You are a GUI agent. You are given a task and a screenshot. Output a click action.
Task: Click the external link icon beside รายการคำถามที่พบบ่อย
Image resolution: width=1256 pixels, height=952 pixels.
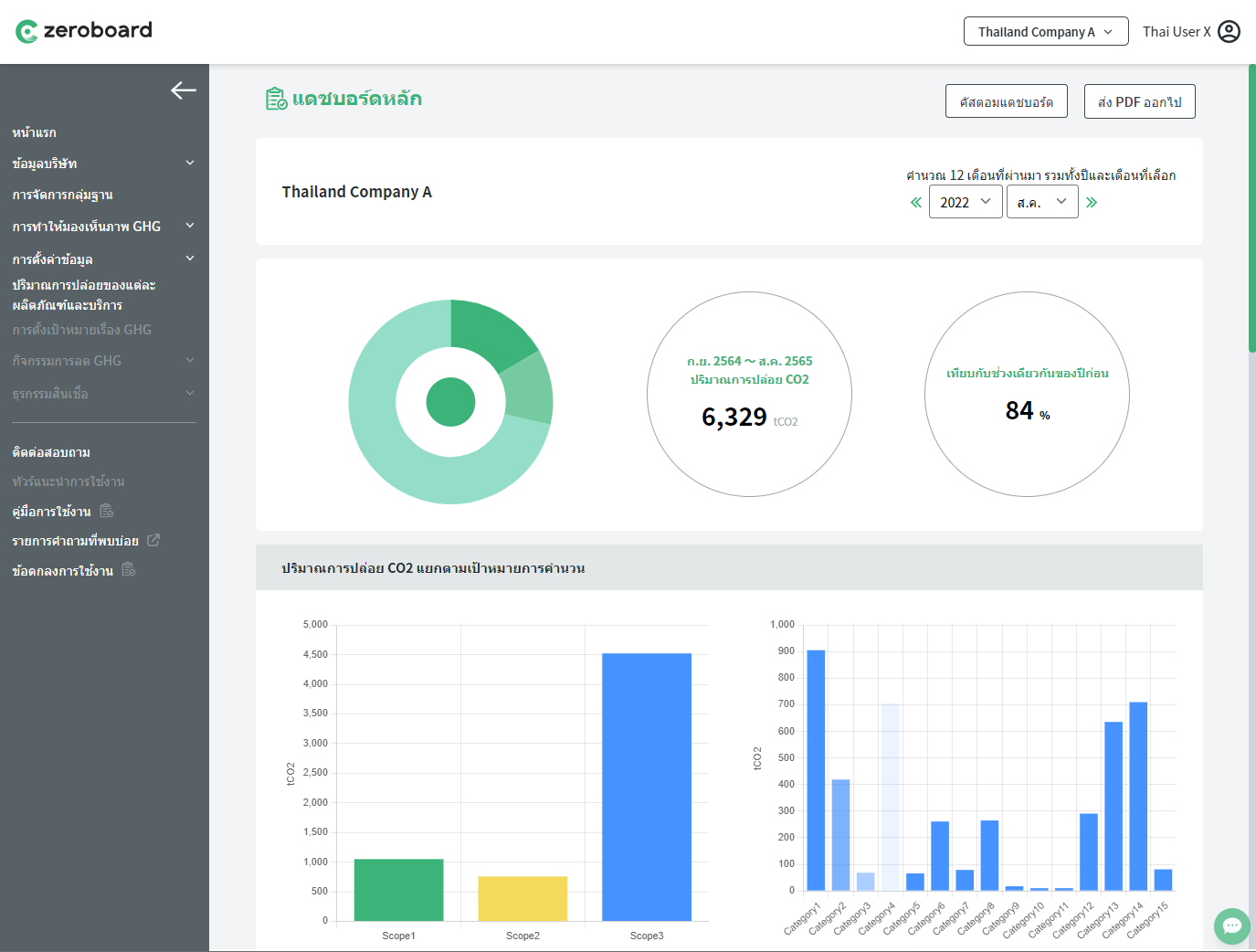coord(153,541)
